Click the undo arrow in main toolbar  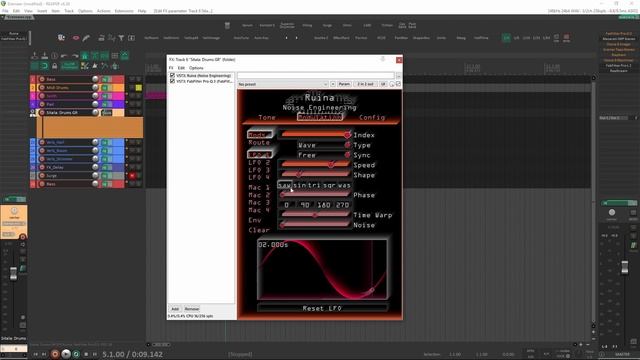(64, 56)
